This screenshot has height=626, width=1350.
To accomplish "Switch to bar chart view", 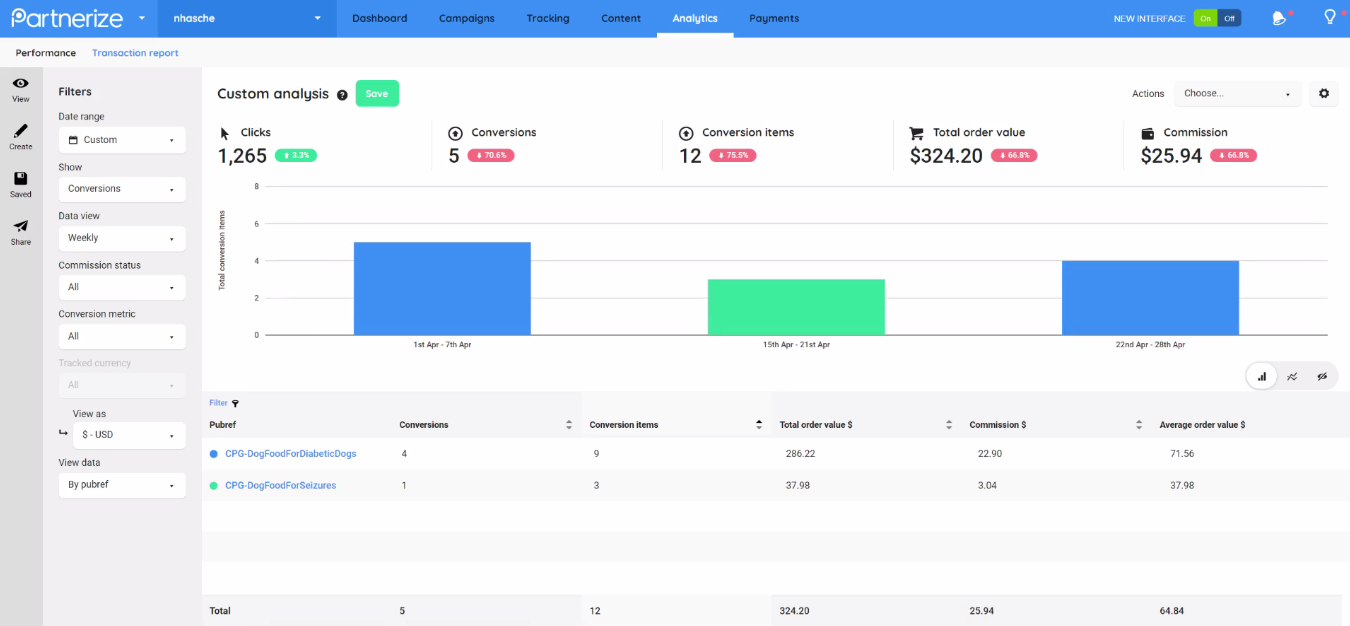I will 1262,376.
